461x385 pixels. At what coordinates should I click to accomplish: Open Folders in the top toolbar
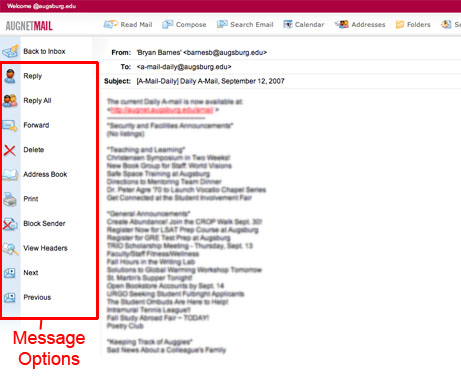tap(413, 24)
